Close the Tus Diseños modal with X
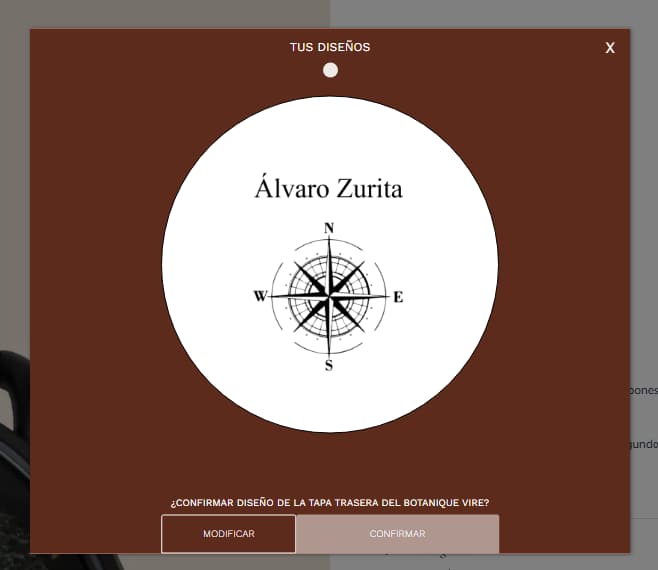 (610, 48)
